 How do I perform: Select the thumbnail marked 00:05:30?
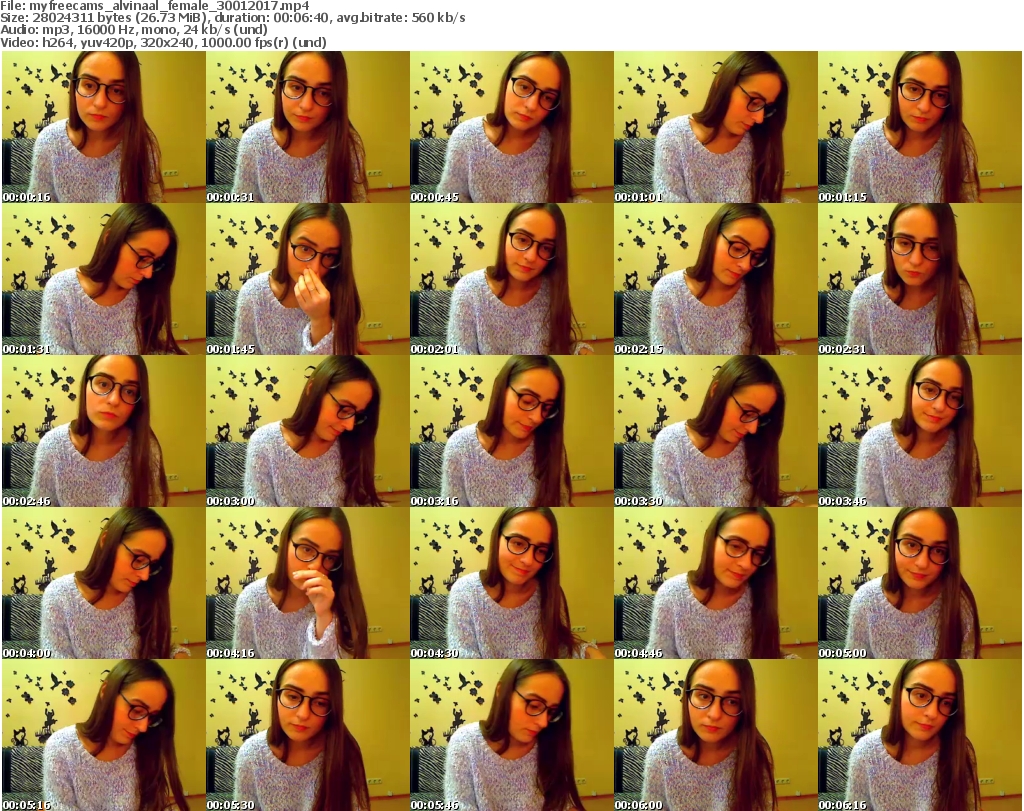click(308, 735)
